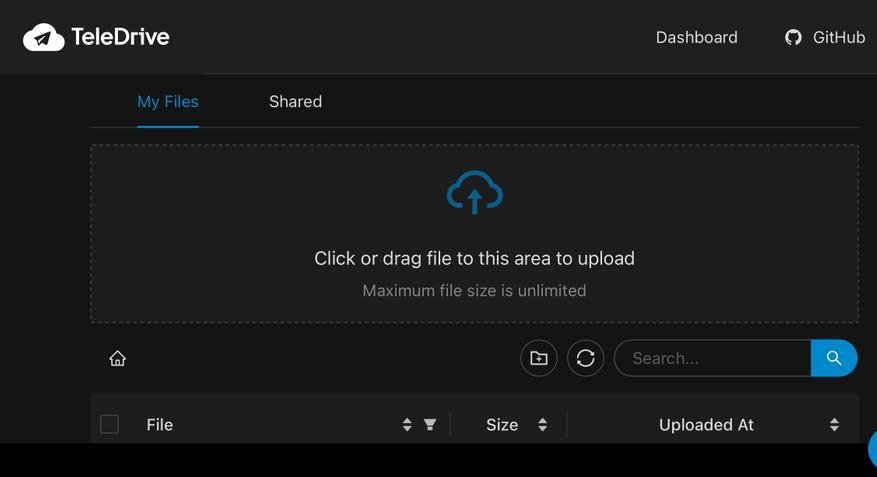Toggle the select-all files checkbox
This screenshot has height=477, width=877.
(x=110, y=424)
